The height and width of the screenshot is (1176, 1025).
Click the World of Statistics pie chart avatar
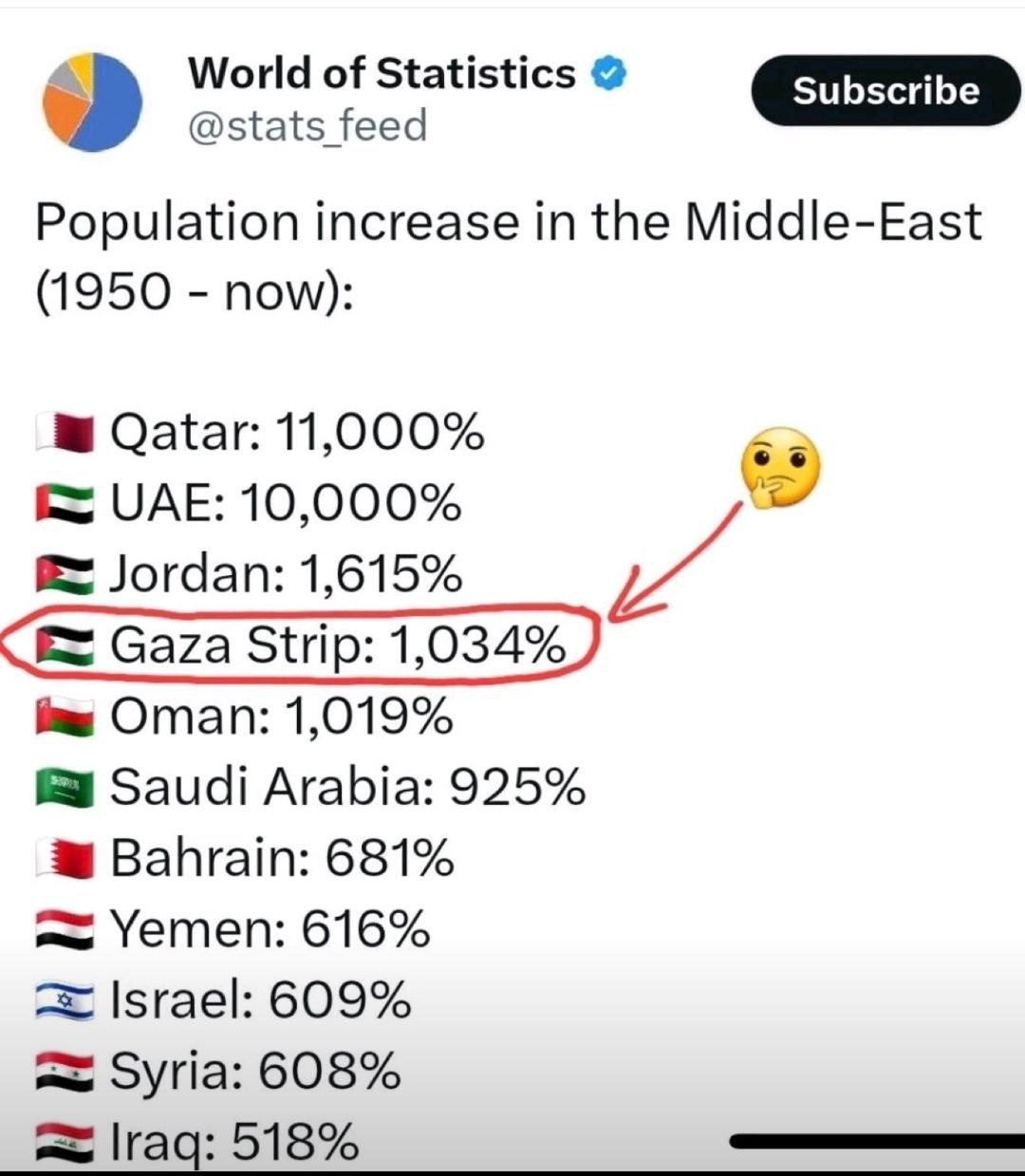point(92,102)
